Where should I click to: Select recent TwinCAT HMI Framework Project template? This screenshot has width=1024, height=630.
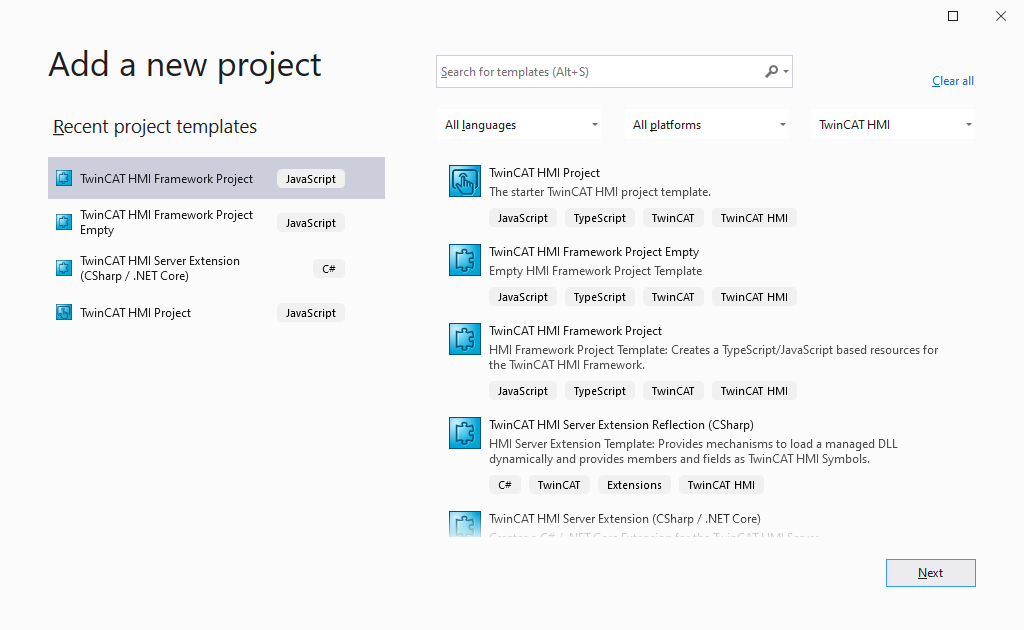pos(216,178)
